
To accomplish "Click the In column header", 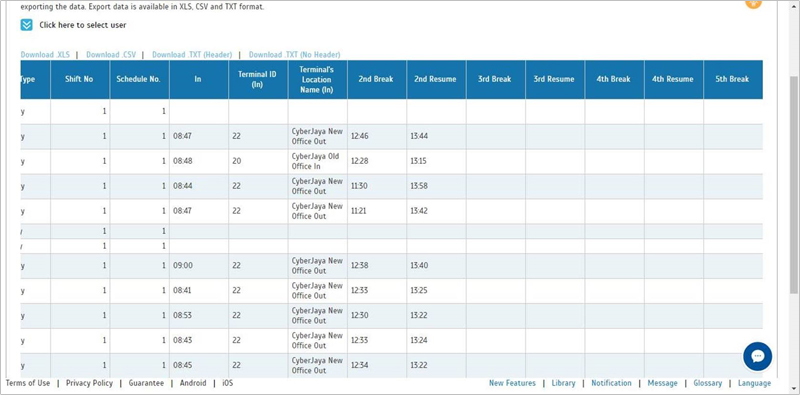I will [x=198, y=79].
